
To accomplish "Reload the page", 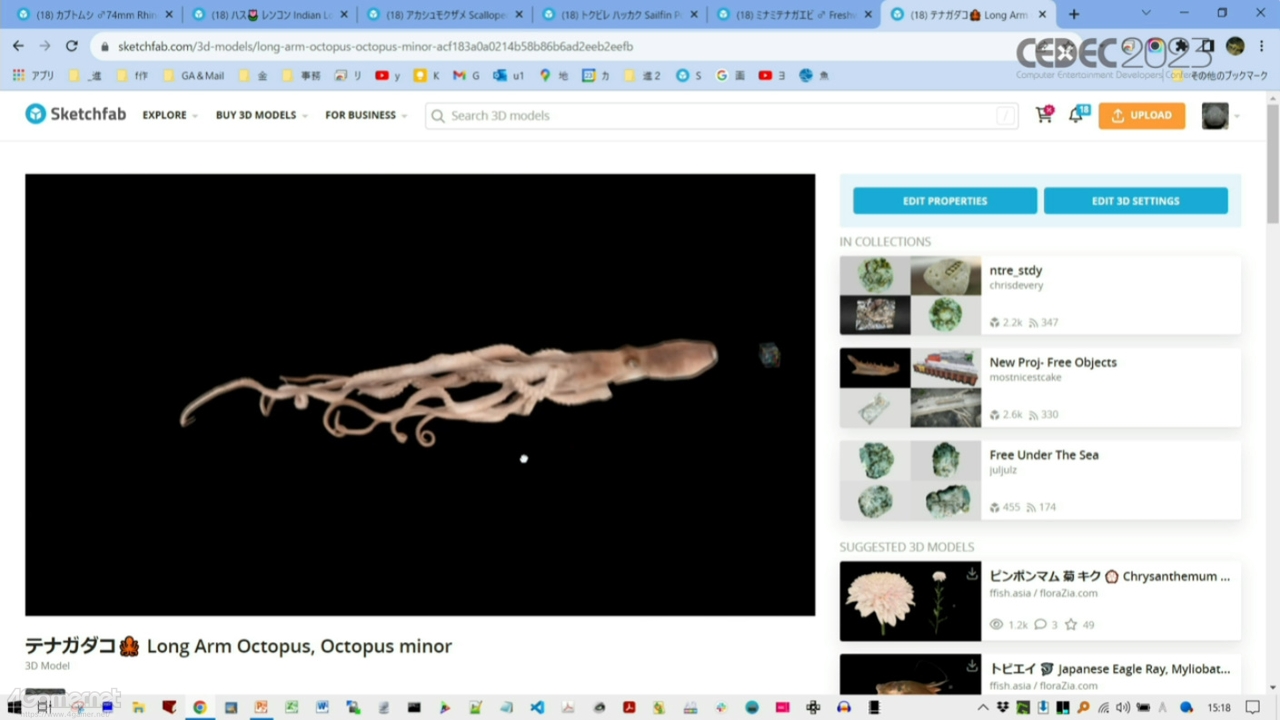I will [72, 46].
